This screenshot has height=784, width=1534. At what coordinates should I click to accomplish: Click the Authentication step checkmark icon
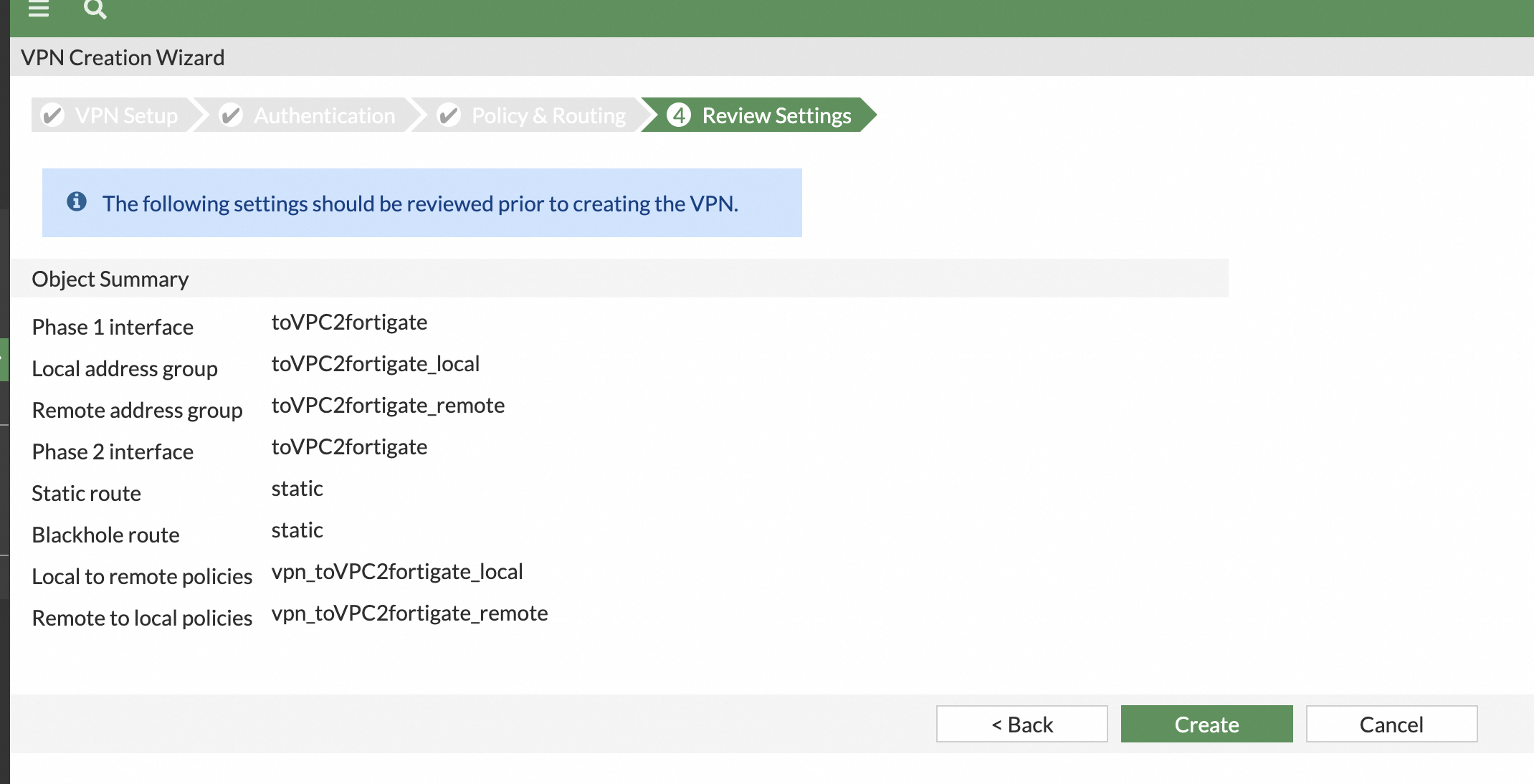(231, 115)
